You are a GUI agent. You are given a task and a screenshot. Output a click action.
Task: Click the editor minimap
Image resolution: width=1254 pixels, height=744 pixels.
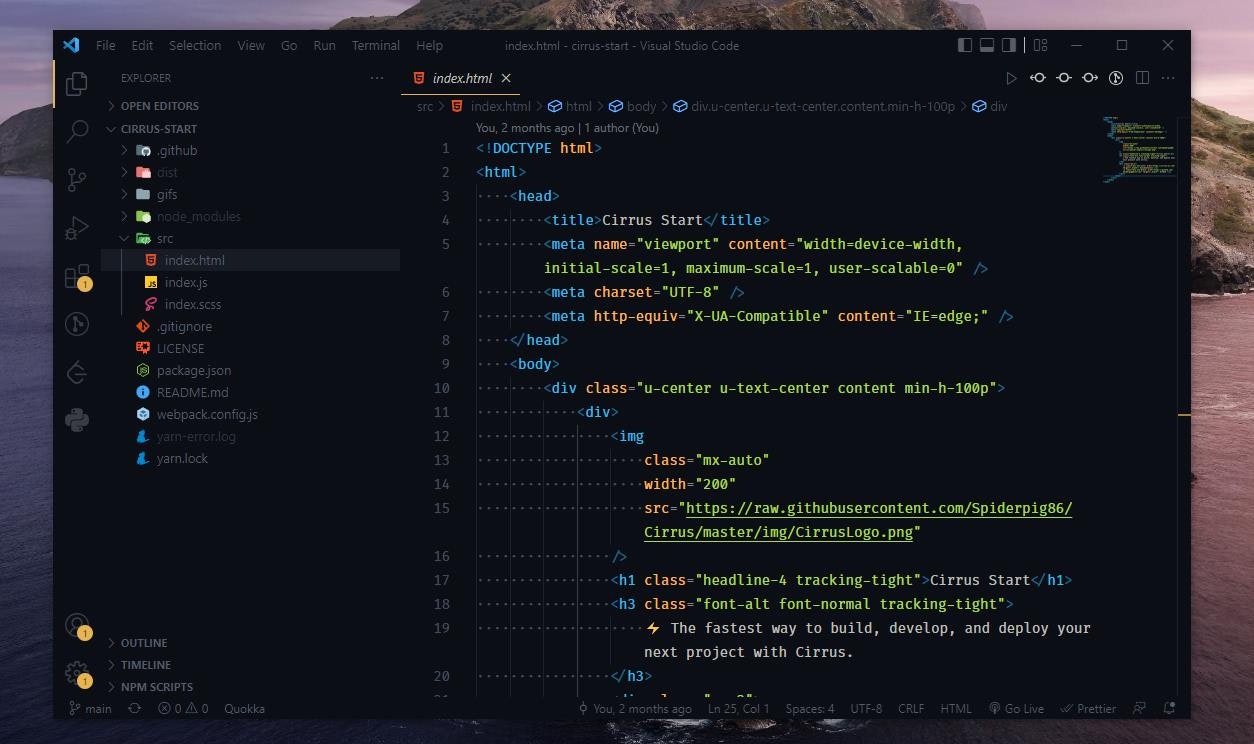click(x=1139, y=150)
